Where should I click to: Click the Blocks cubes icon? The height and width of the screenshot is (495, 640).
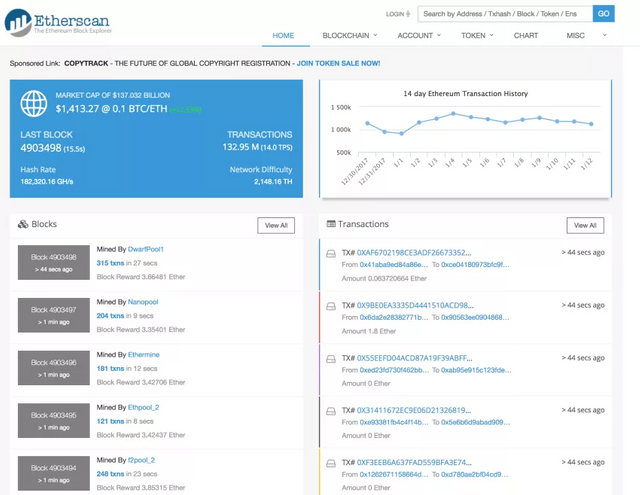tap(23, 224)
